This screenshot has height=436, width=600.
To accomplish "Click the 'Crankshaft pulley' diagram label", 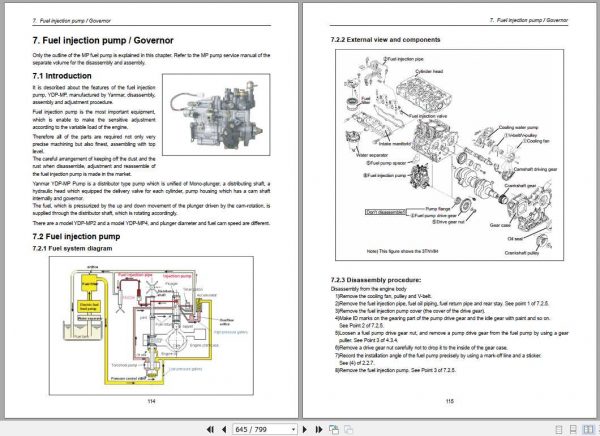I will (522, 253).
